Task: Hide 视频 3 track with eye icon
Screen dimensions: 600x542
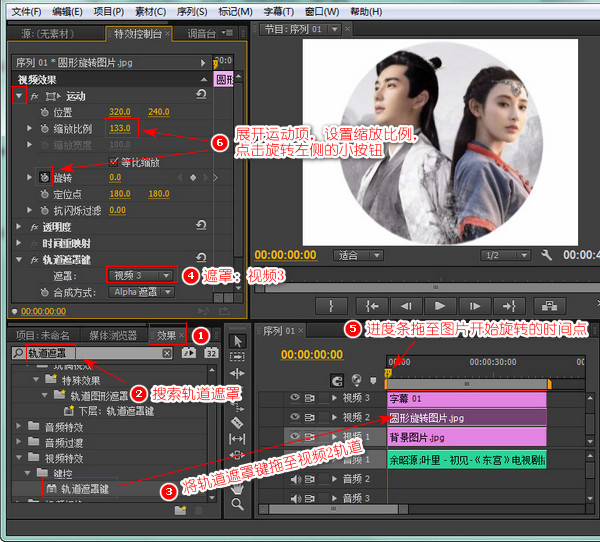Action: 295,397
